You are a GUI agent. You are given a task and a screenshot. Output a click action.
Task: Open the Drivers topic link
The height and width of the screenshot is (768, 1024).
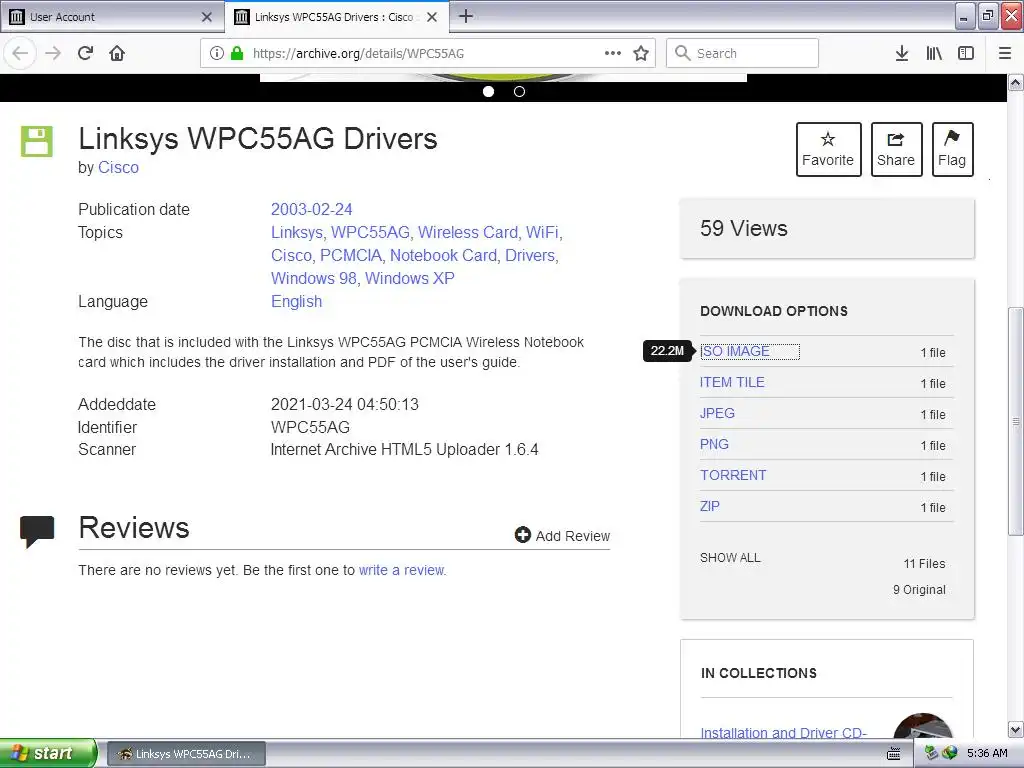pos(530,255)
